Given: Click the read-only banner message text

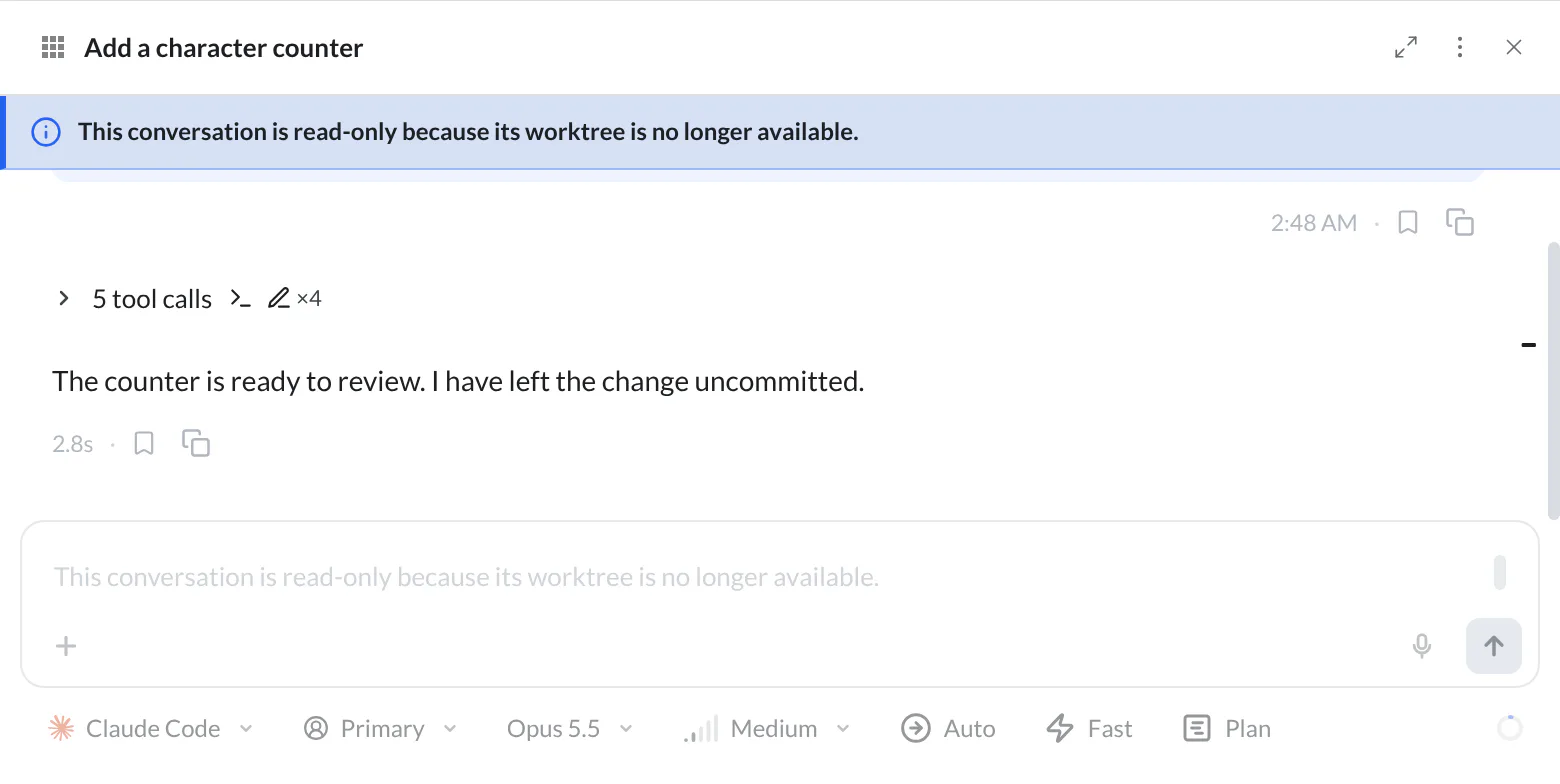Looking at the screenshot, I should point(468,132).
